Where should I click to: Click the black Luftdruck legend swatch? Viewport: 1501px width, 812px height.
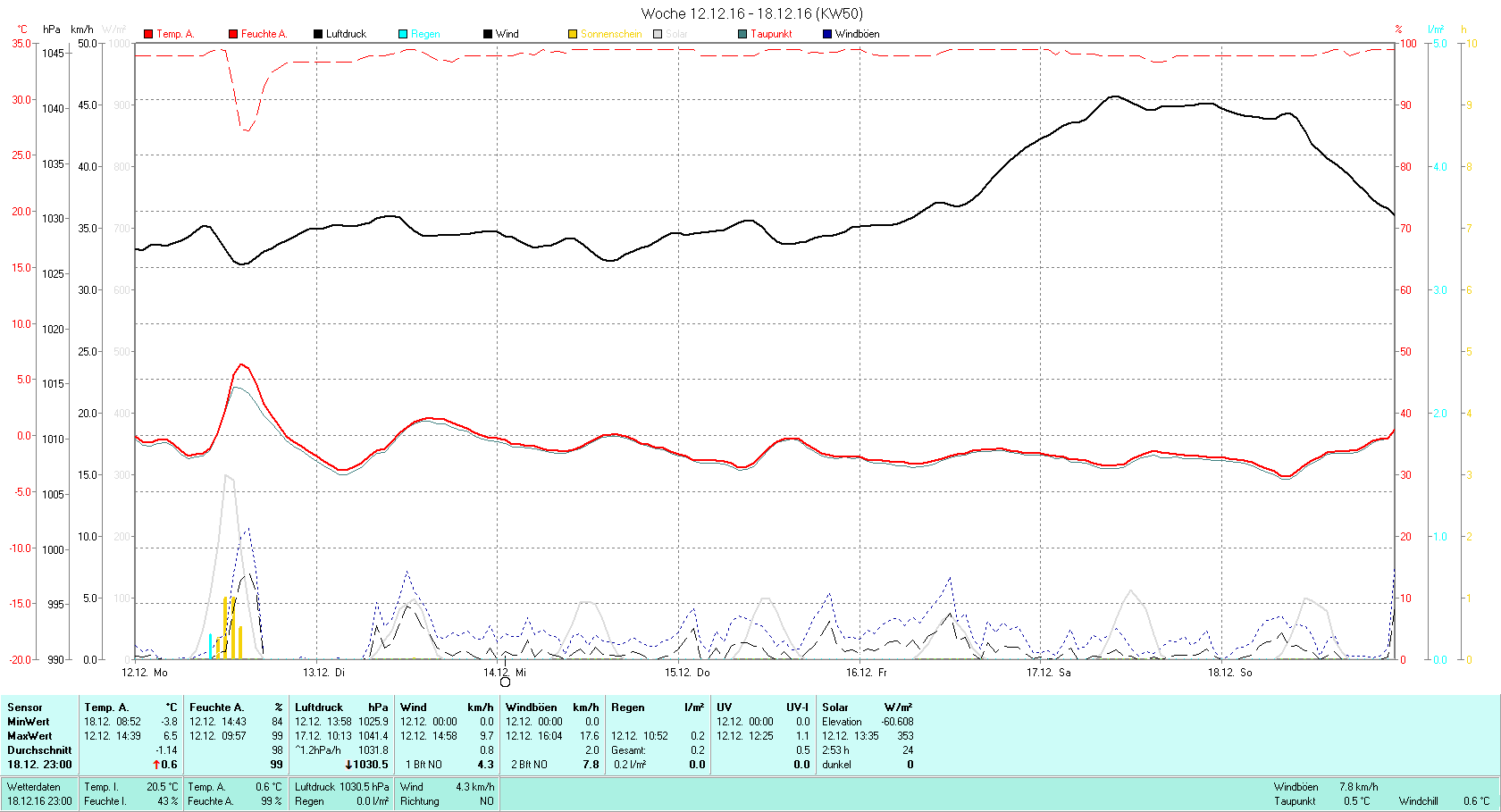pos(318,34)
